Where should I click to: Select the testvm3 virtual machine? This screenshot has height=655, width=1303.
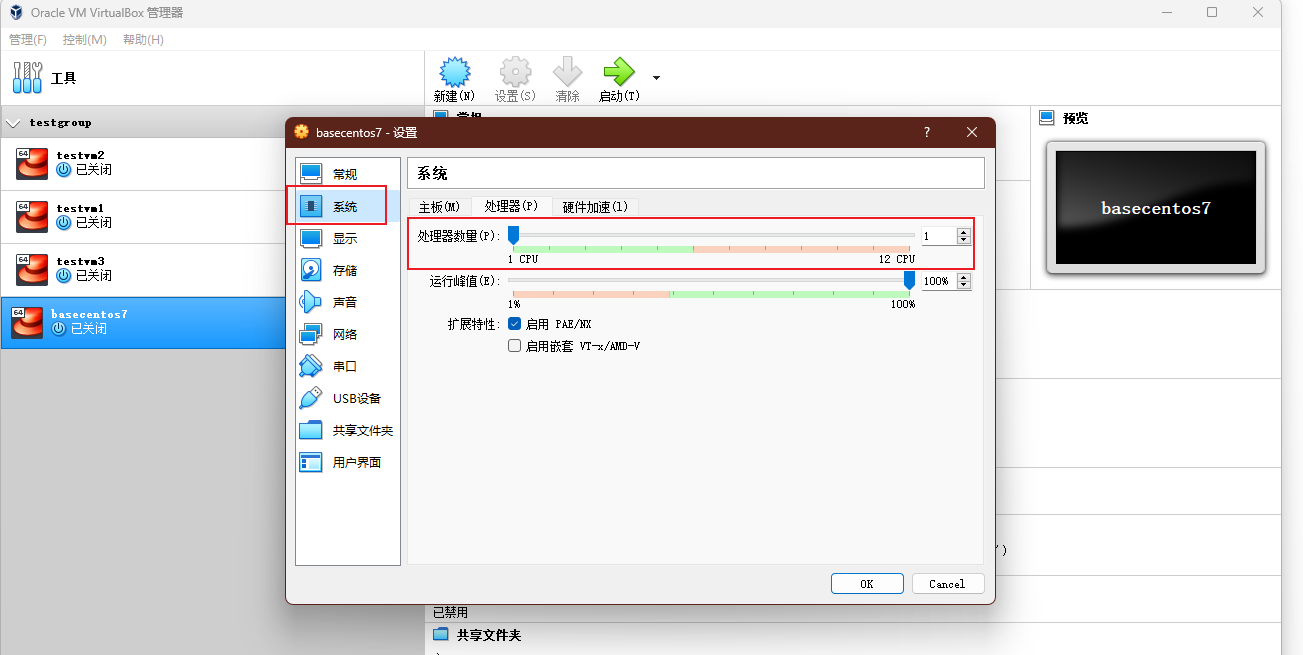click(x=212, y=269)
